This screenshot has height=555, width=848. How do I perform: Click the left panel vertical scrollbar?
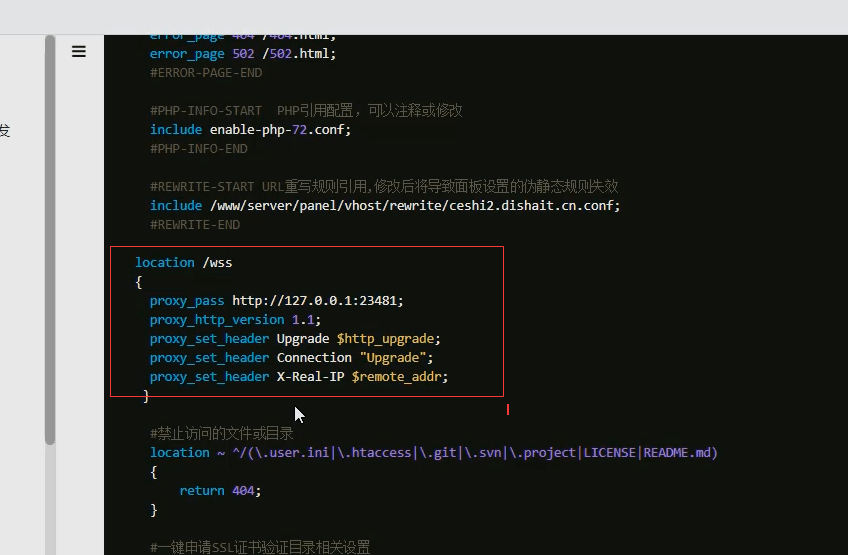coord(50,240)
